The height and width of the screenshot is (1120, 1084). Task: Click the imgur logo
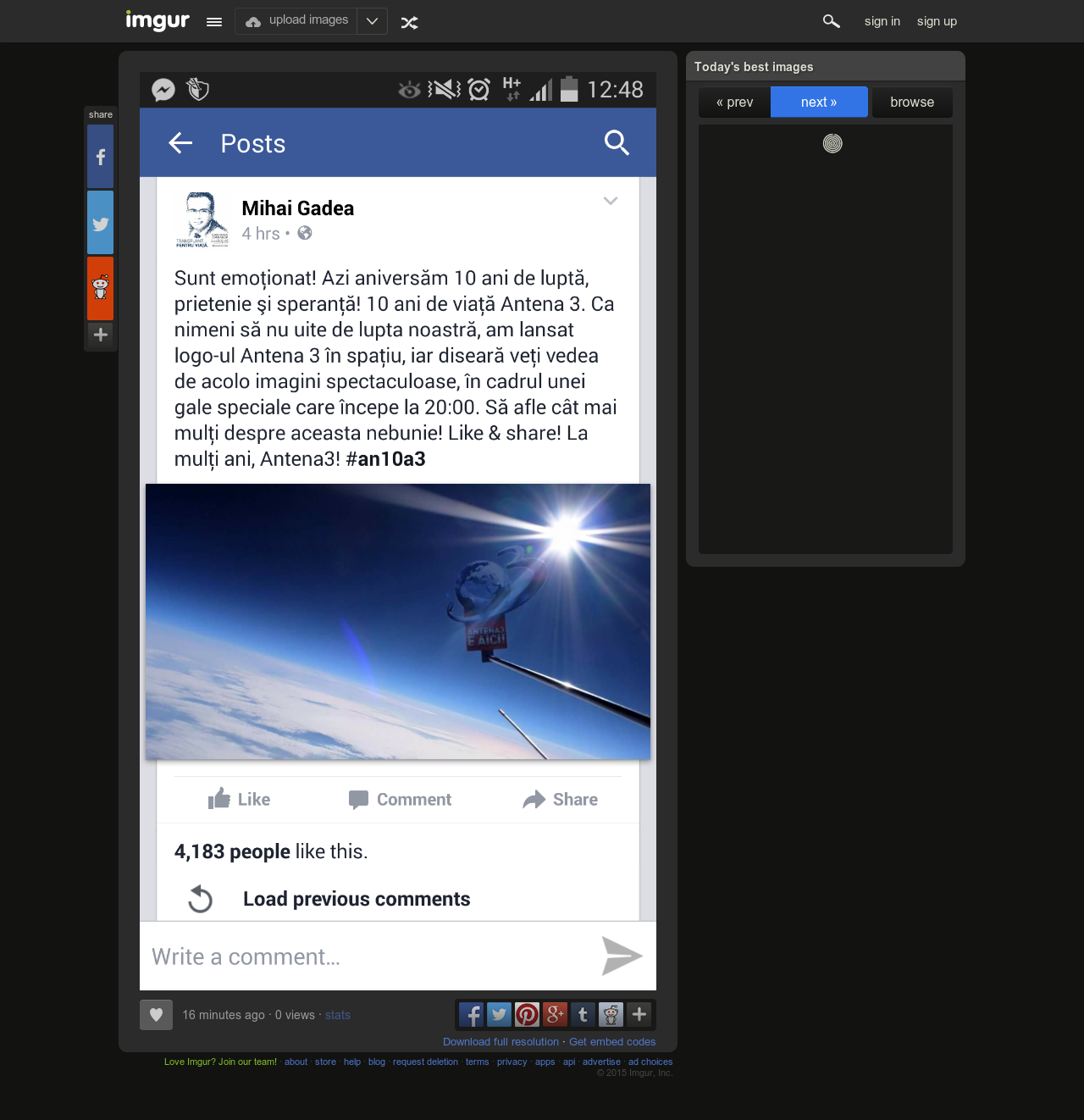pos(158,20)
